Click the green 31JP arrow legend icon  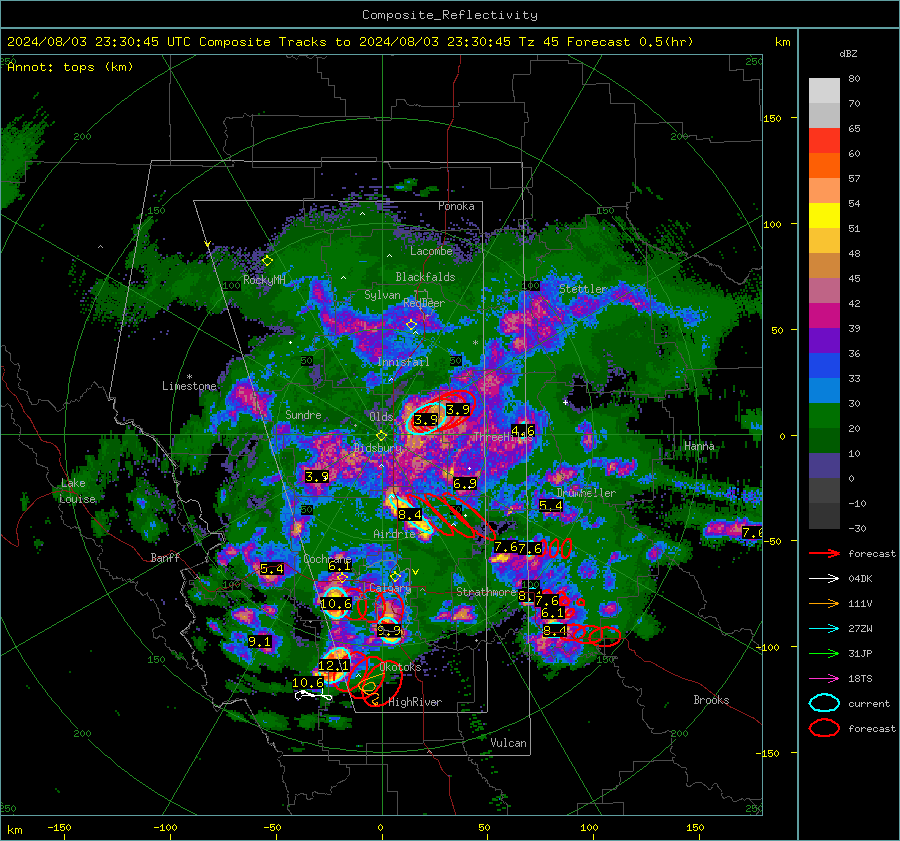pyautogui.click(x=824, y=653)
